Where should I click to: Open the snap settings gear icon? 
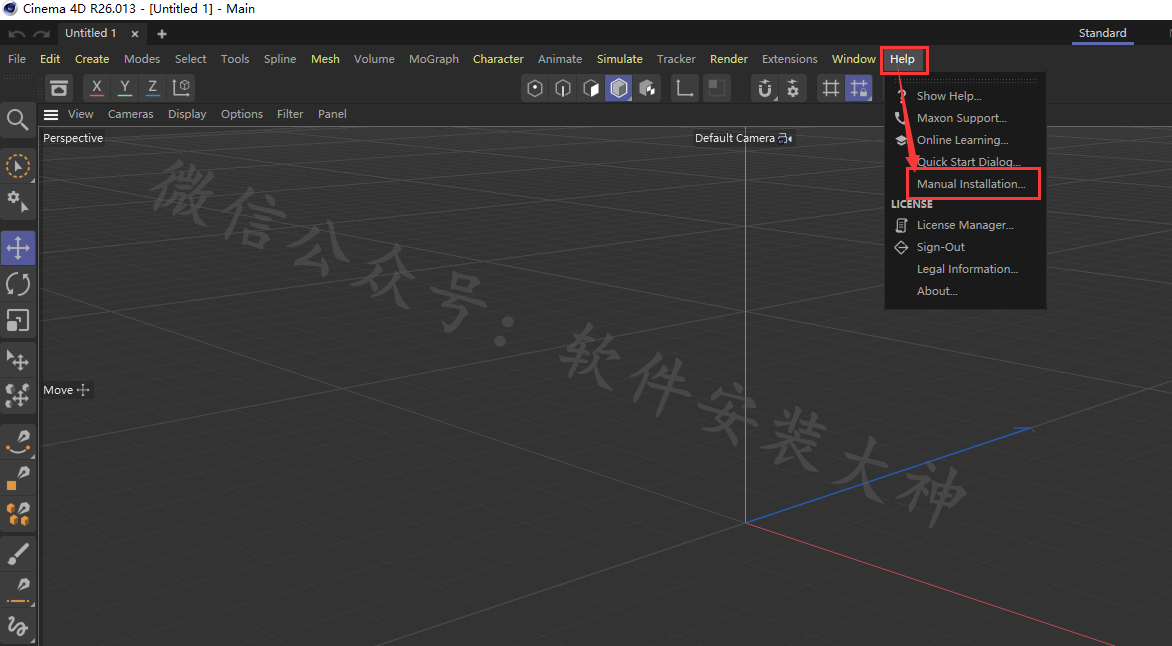coord(793,88)
